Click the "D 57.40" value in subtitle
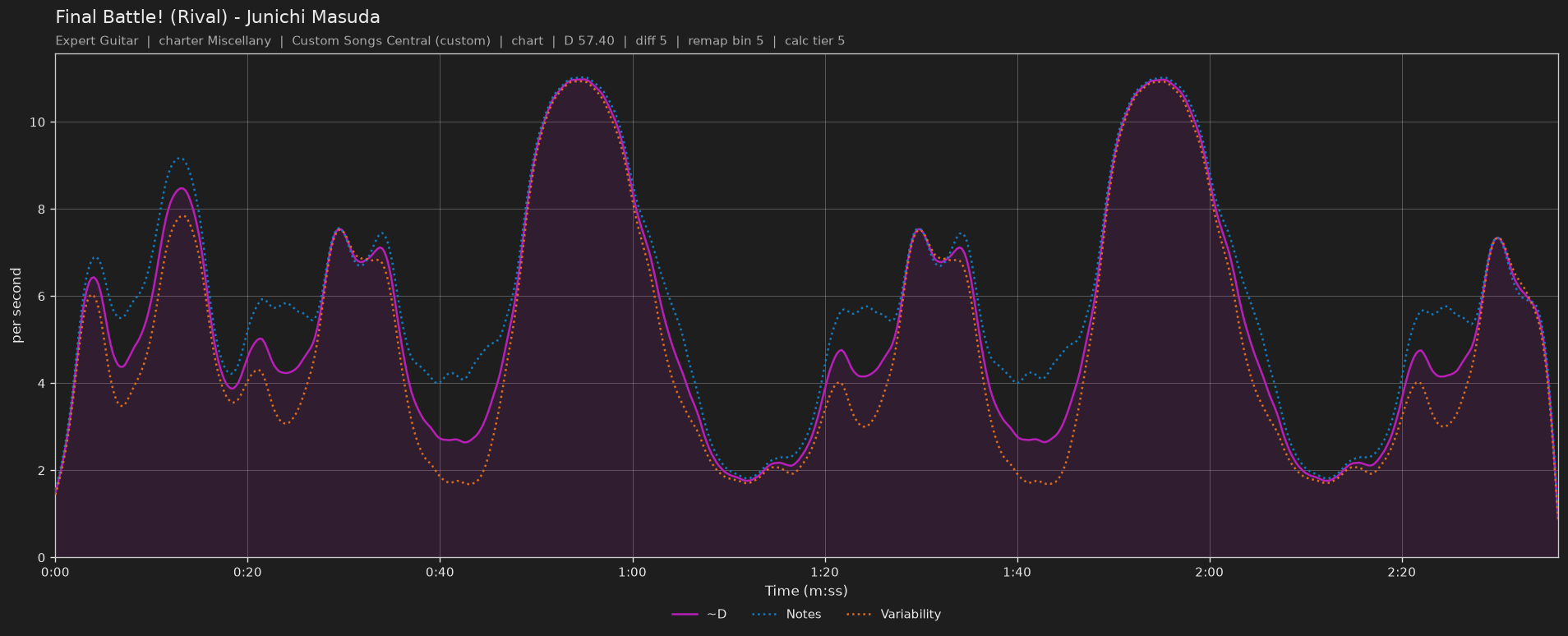Image resolution: width=1568 pixels, height=636 pixels. click(589, 41)
